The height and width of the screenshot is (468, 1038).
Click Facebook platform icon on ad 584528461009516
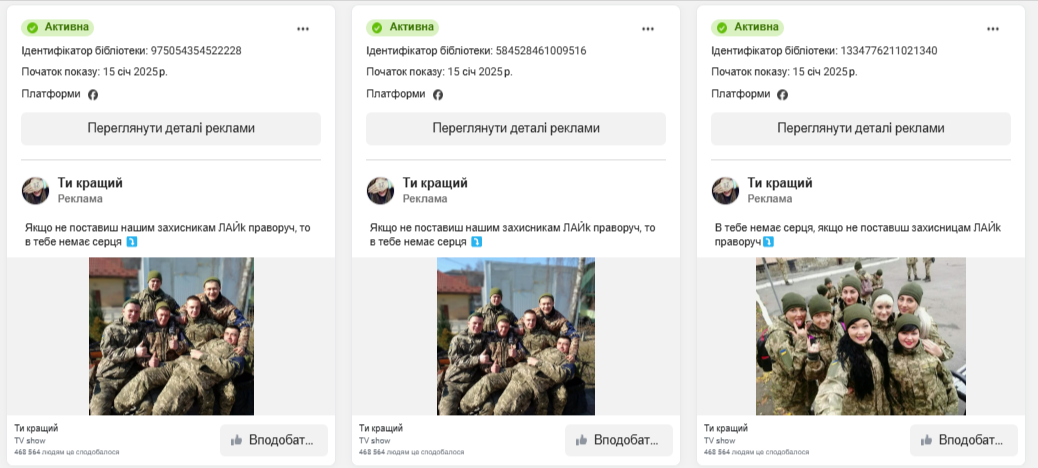[438, 95]
